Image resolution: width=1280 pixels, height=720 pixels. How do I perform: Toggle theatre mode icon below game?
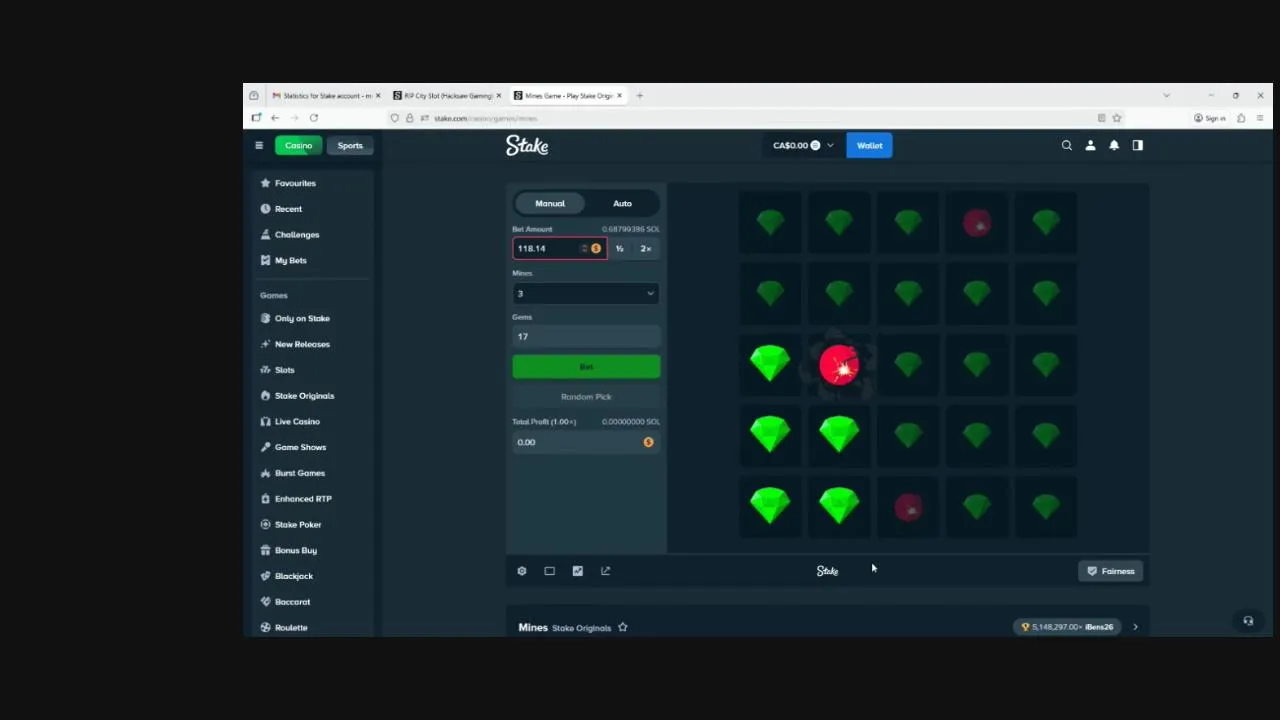coord(550,571)
